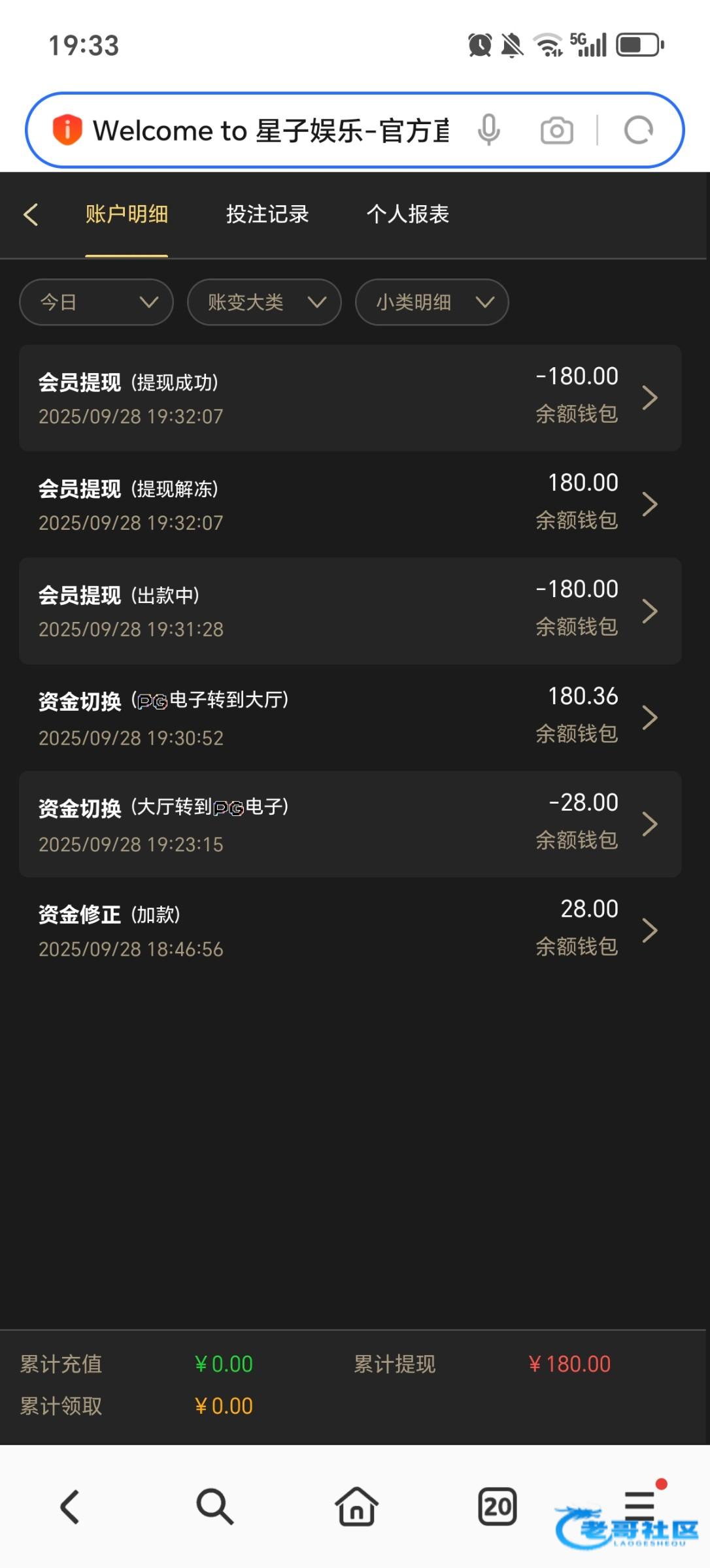Screen dimensions: 710x1568
Task: Expand the 账变大类 category dropdown
Action: tap(264, 302)
